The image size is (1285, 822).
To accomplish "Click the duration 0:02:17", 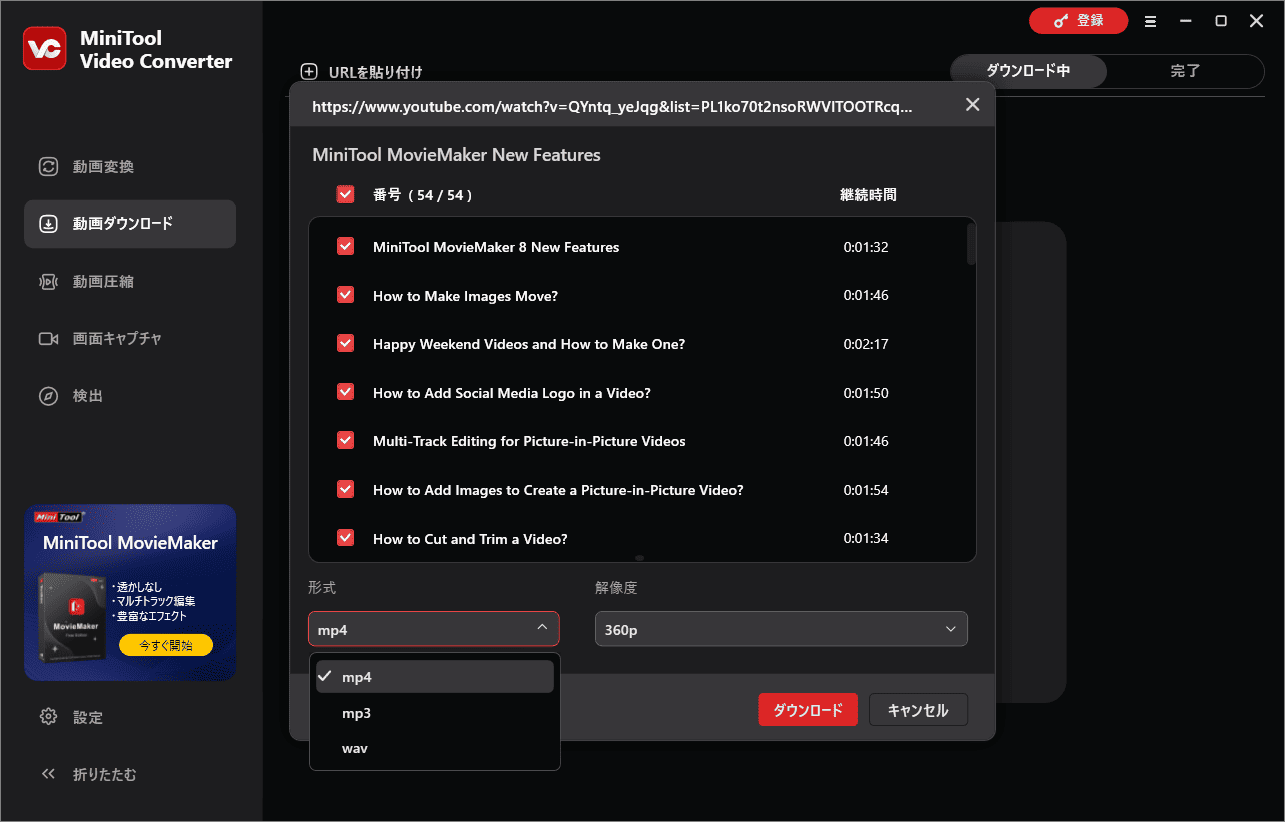I will pos(866,344).
